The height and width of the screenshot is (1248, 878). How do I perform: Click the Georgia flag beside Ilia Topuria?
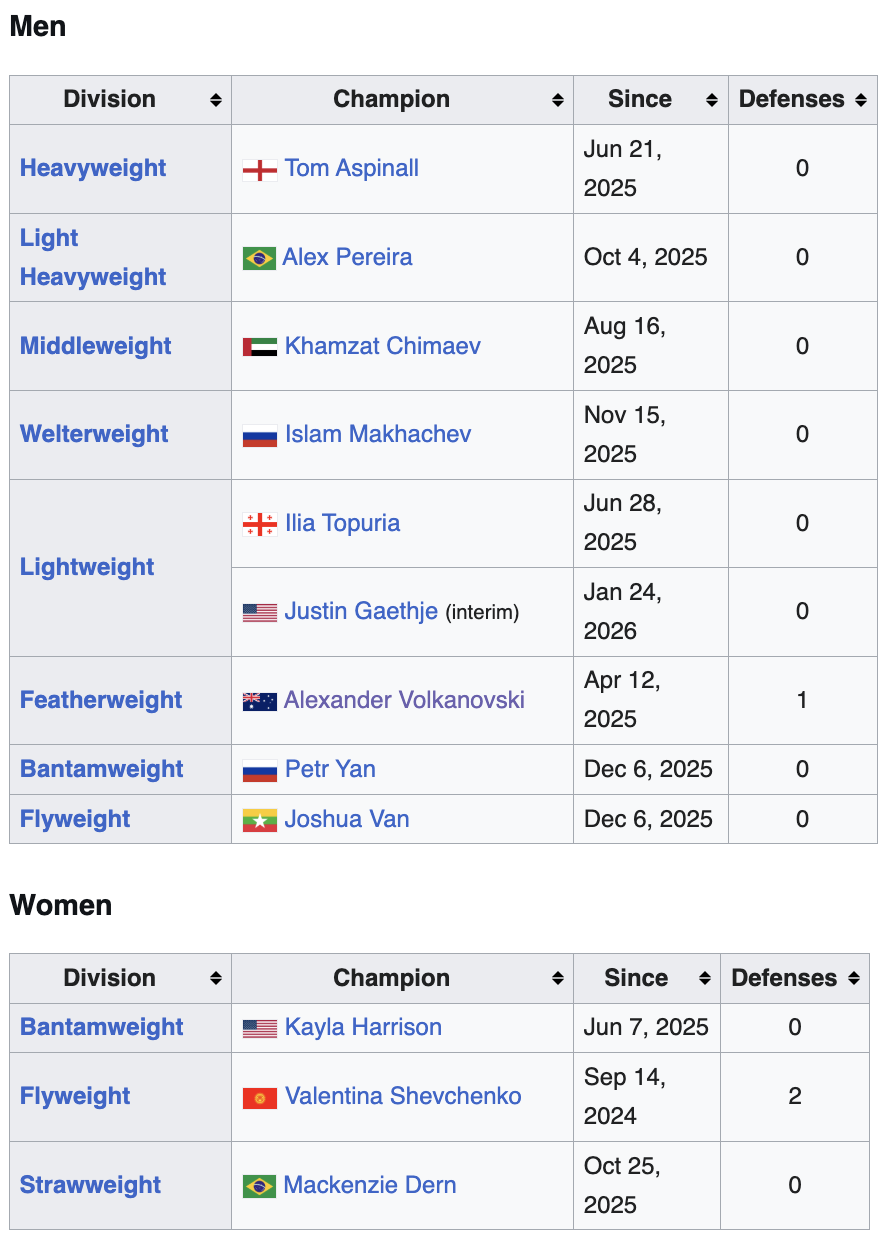260,524
